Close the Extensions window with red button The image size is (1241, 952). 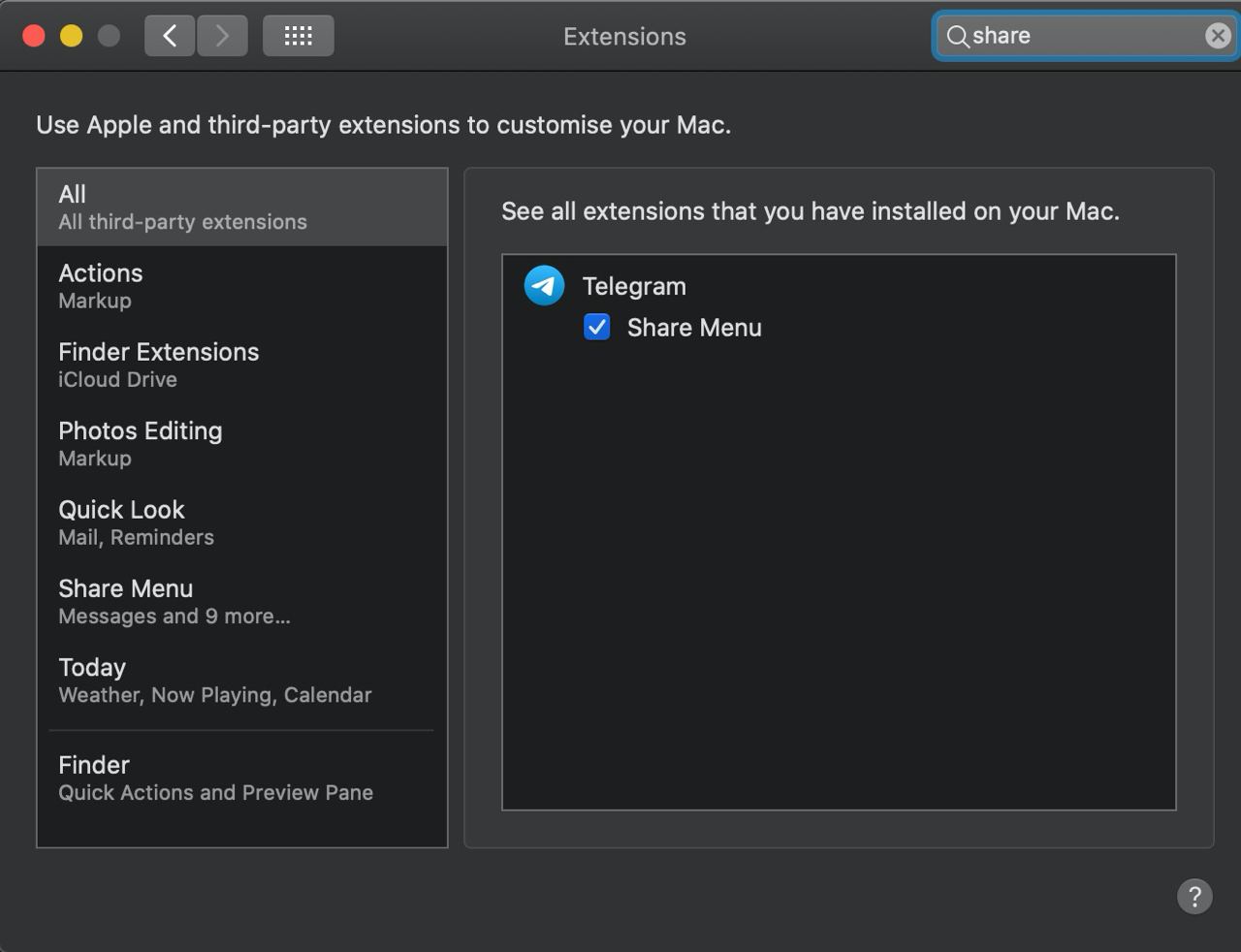(x=34, y=36)
